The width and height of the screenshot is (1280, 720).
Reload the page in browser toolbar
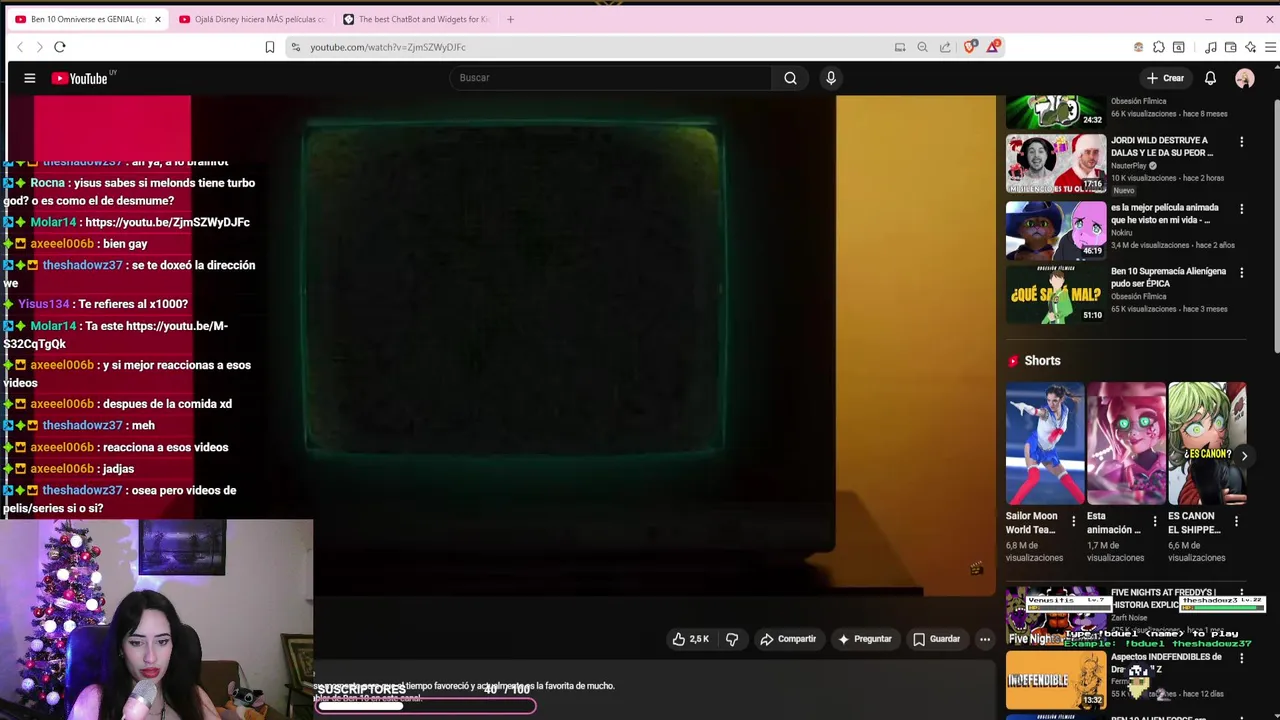click(60, 47)
